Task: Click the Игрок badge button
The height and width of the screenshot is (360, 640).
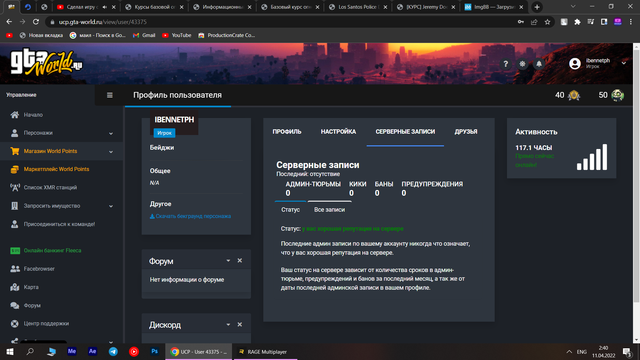Action: [x=164, y=133]
